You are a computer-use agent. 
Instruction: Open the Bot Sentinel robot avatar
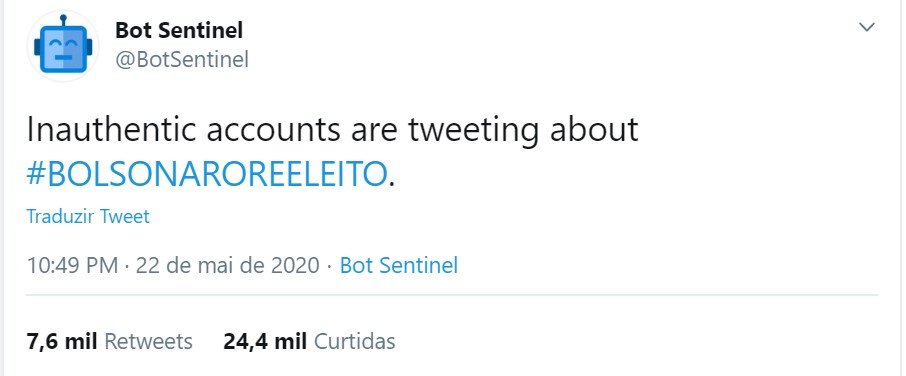62,46
